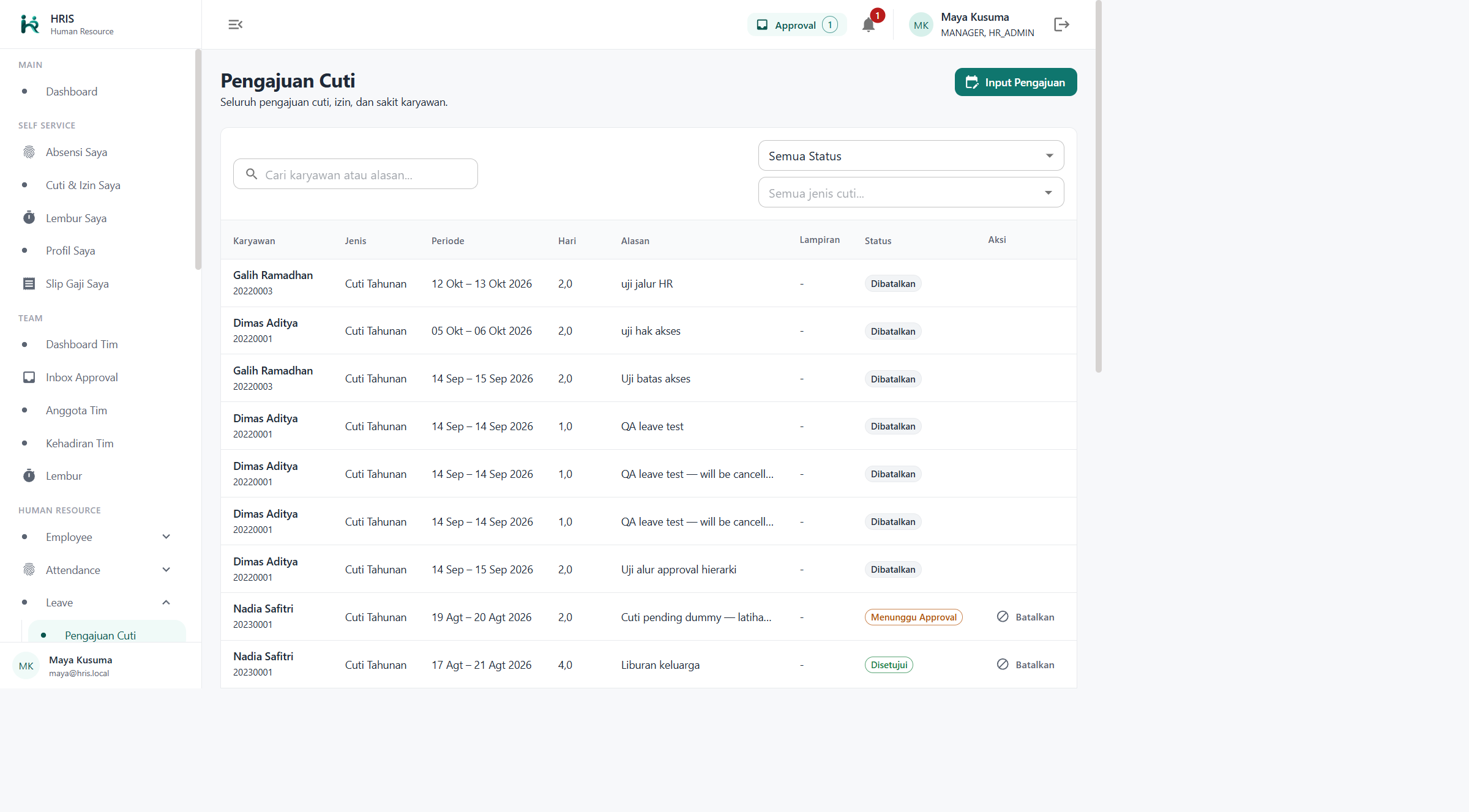The image size is (1469, 812).
Task: Click Karyawan column header
Action: coord(254,241)
